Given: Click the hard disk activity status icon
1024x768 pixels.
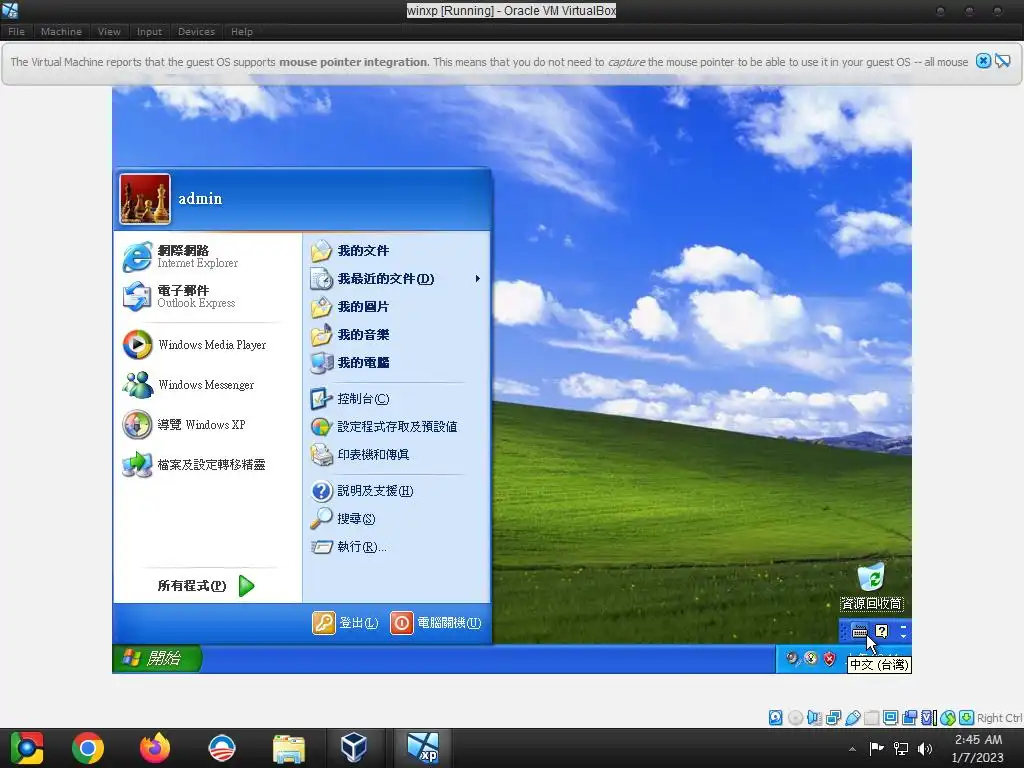Looking at the screenshot, I should (x=775, y=718).
